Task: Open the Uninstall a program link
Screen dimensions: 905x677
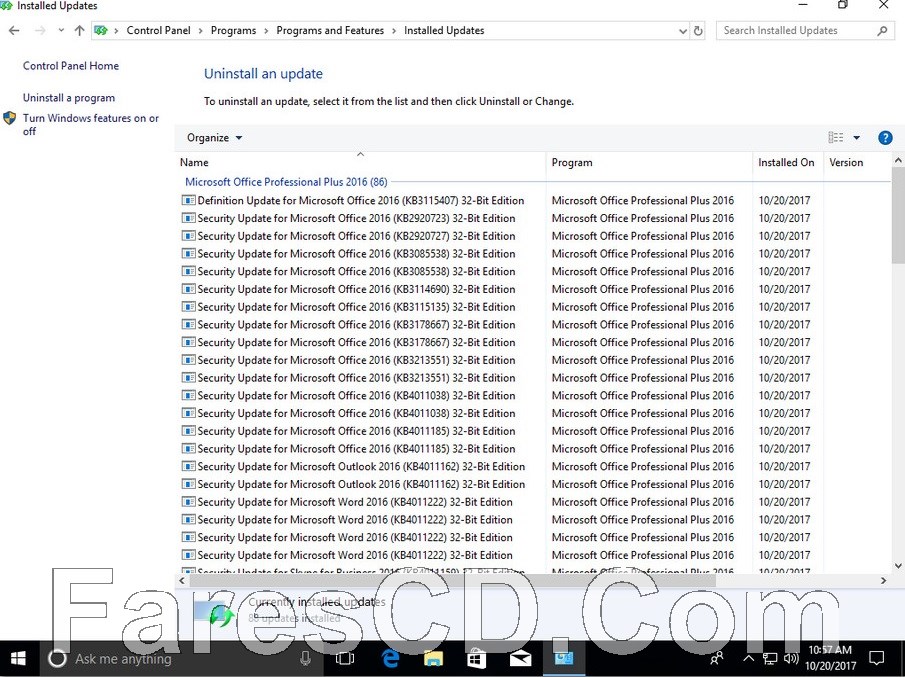Action: (x=69, y=98)
